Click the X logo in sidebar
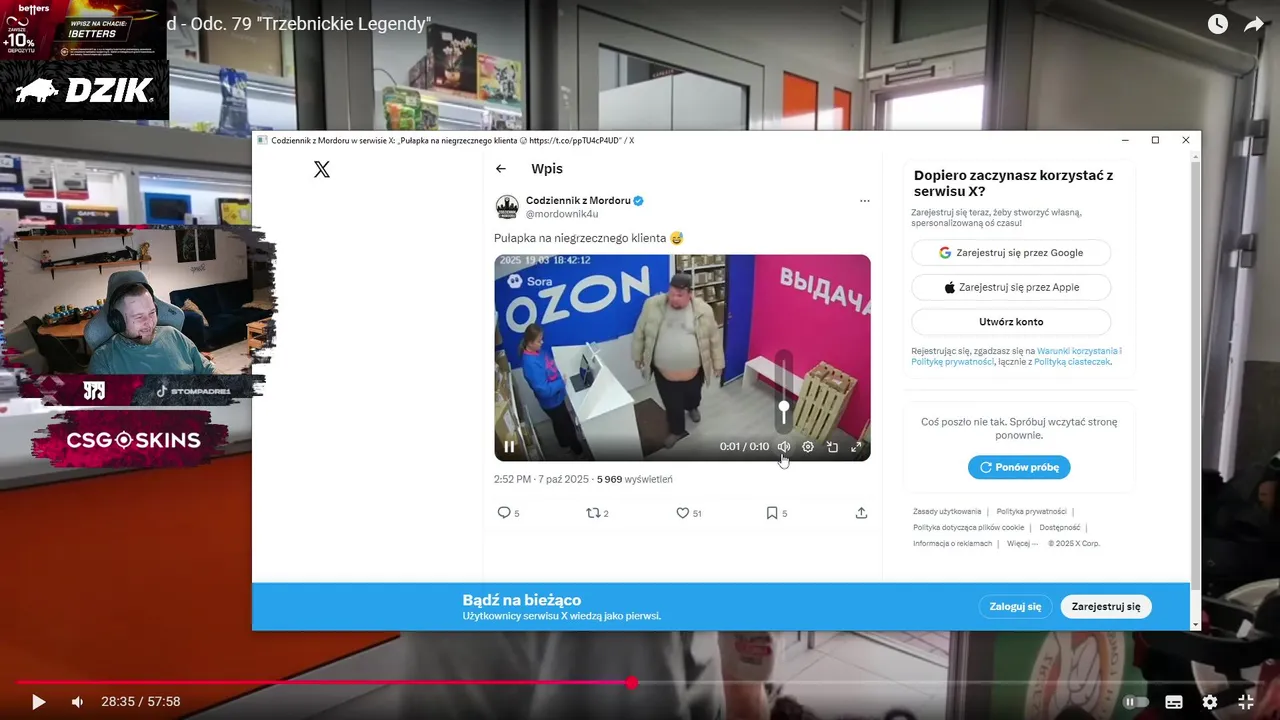This screenshot has height=720, width=1280. coord(321,169)
